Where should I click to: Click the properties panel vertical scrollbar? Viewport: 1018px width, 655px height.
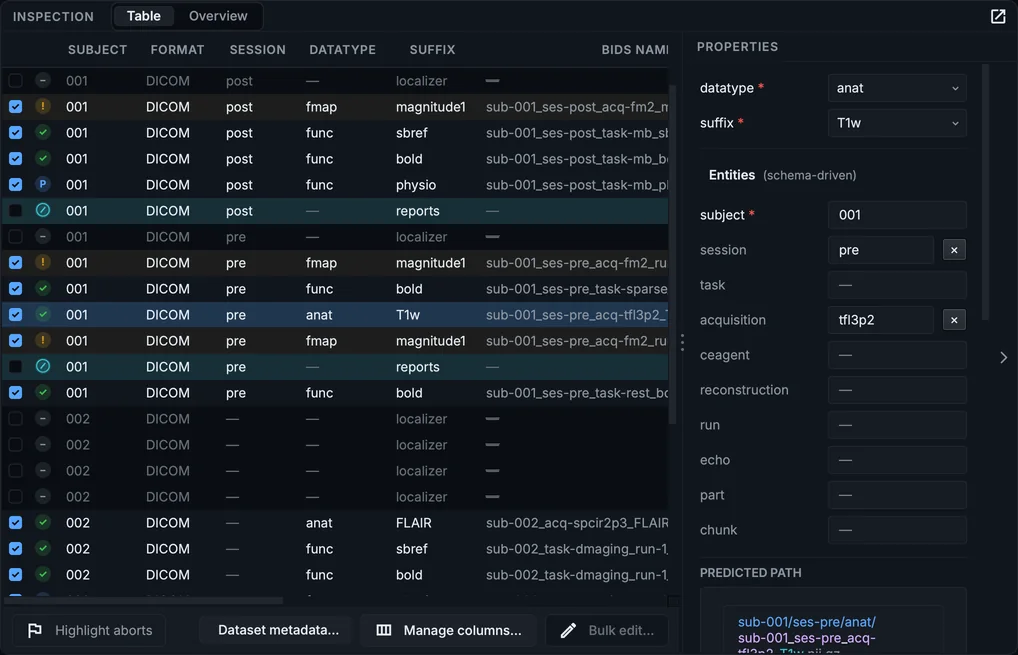click(x=986, y=192)
